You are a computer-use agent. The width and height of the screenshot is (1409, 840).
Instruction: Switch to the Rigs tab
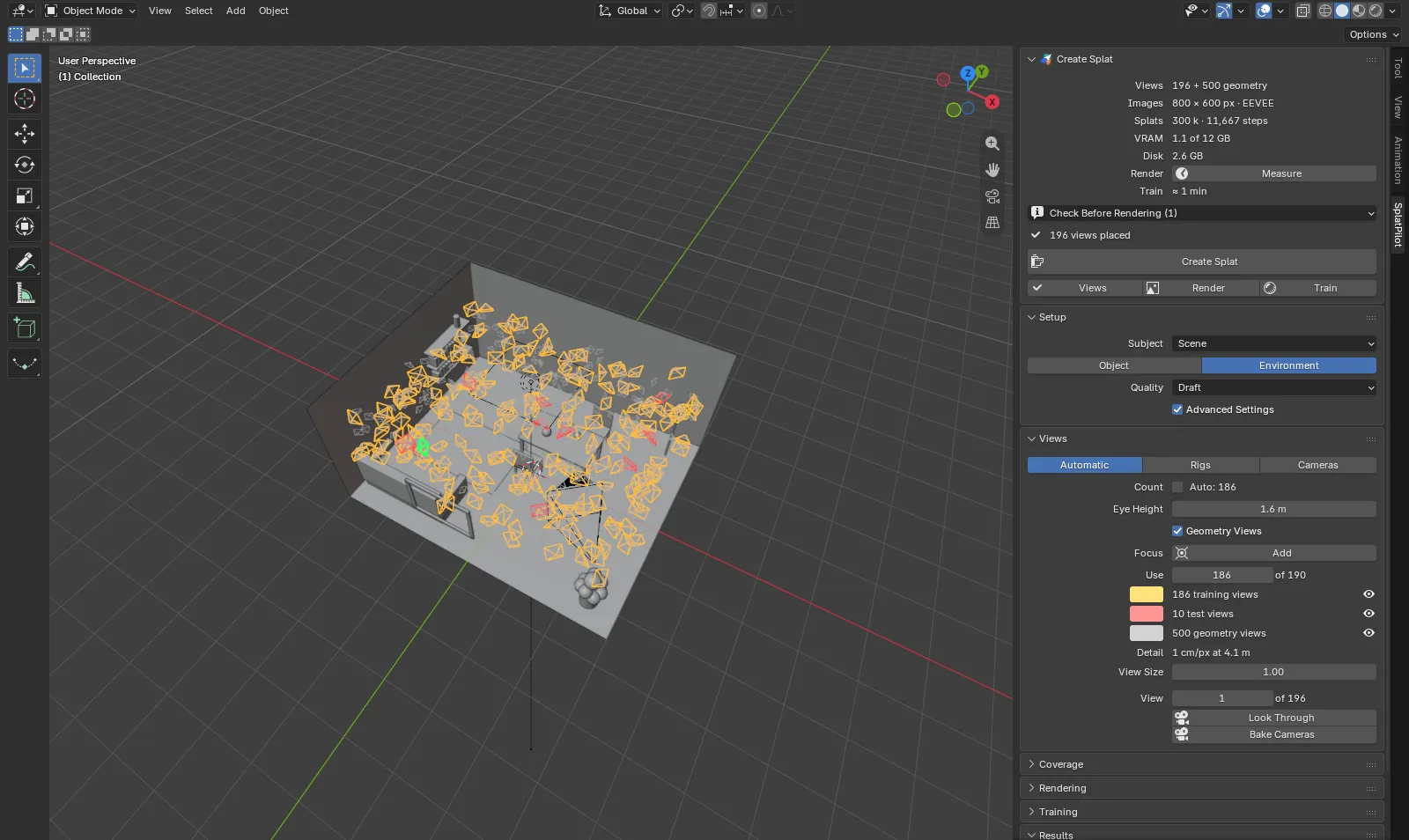(x=1200, y=465)
